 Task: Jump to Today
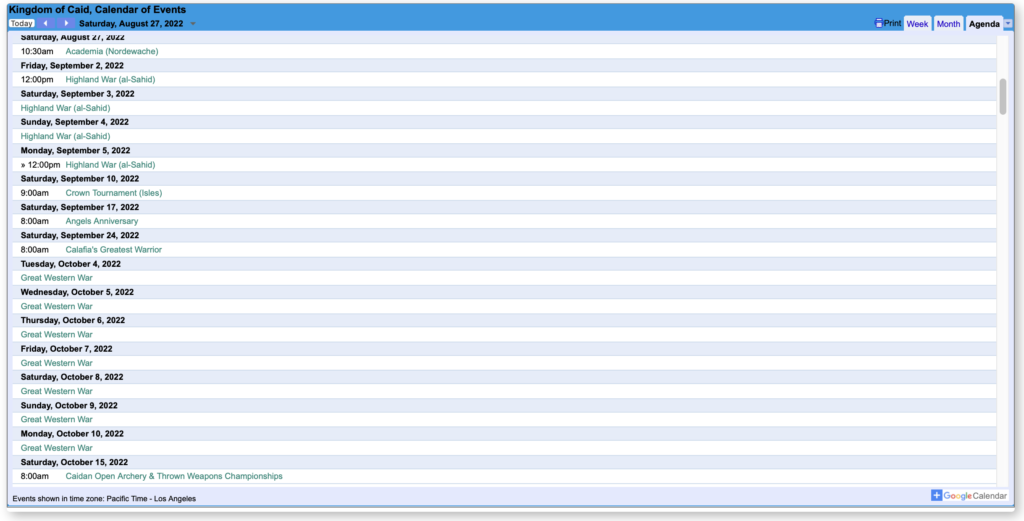pos(22,24)
